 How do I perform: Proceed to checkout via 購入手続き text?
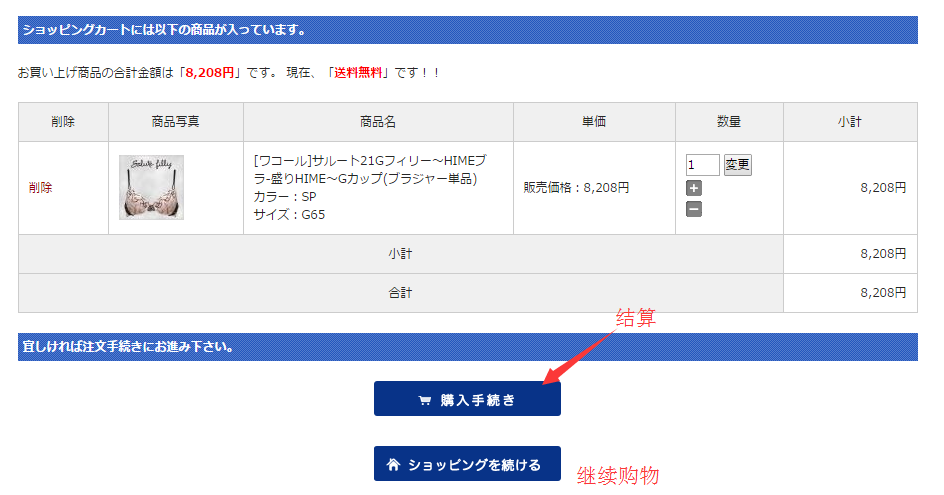click(478, 400)
